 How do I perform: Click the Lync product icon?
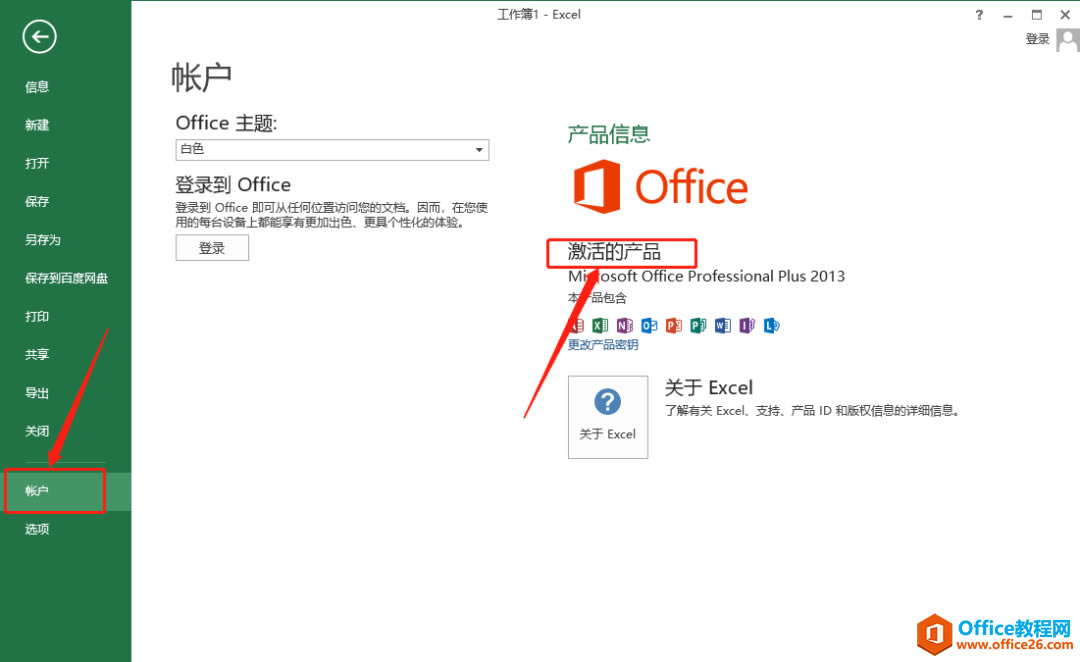771,325
